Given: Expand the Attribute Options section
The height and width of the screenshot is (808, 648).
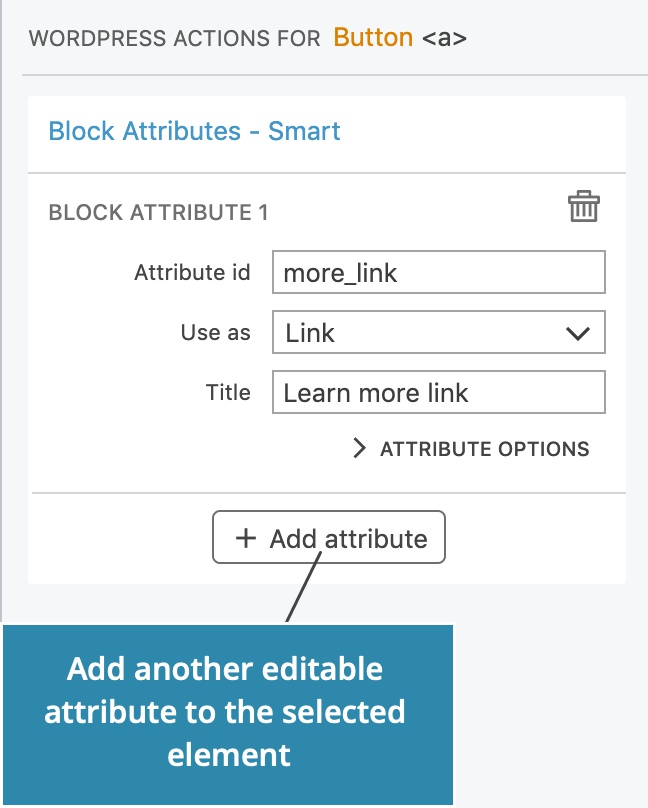Looking at the screenshot, I should 484,449.
